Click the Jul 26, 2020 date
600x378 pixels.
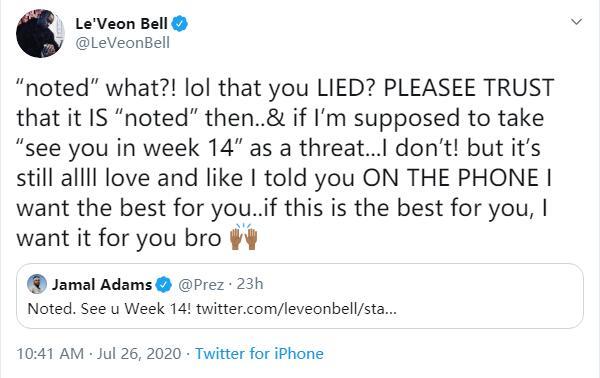point(139,354)
